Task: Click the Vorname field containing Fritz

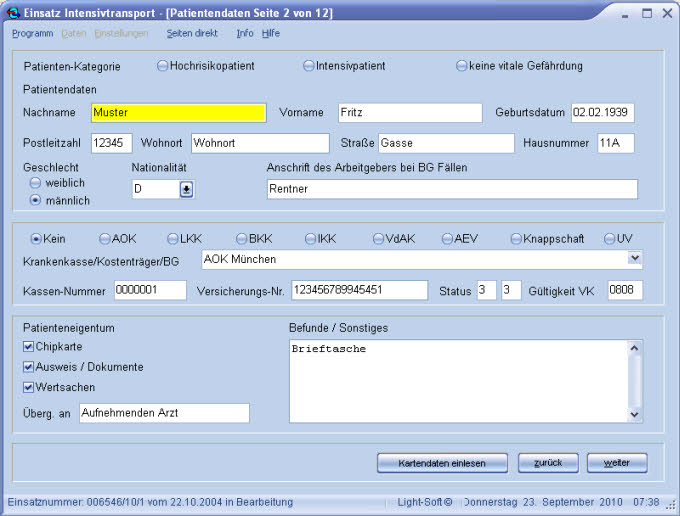Action: point(410,113)
